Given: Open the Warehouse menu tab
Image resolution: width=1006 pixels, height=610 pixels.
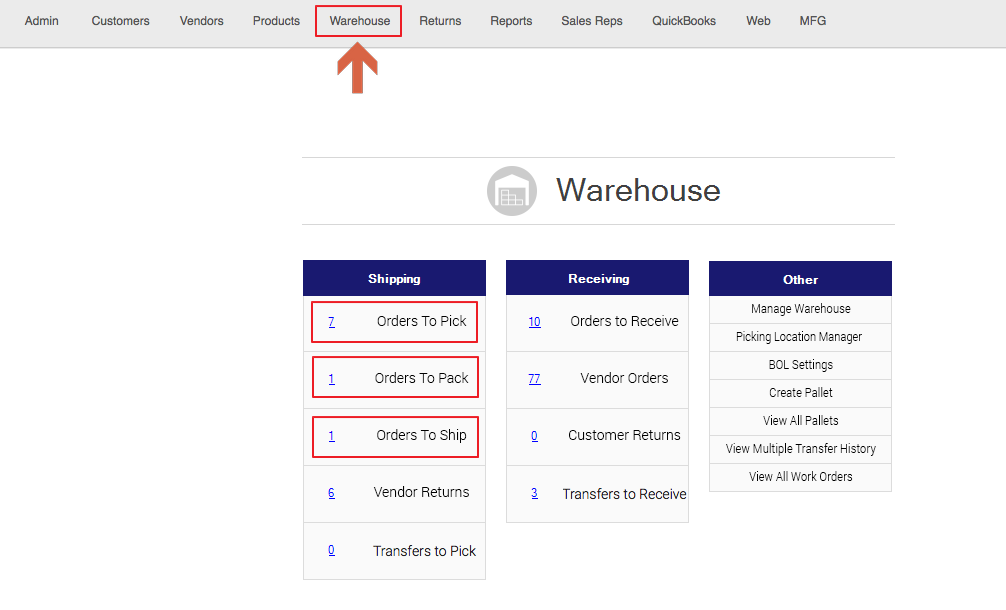Looking at the screenshot, I should point(359,21).
